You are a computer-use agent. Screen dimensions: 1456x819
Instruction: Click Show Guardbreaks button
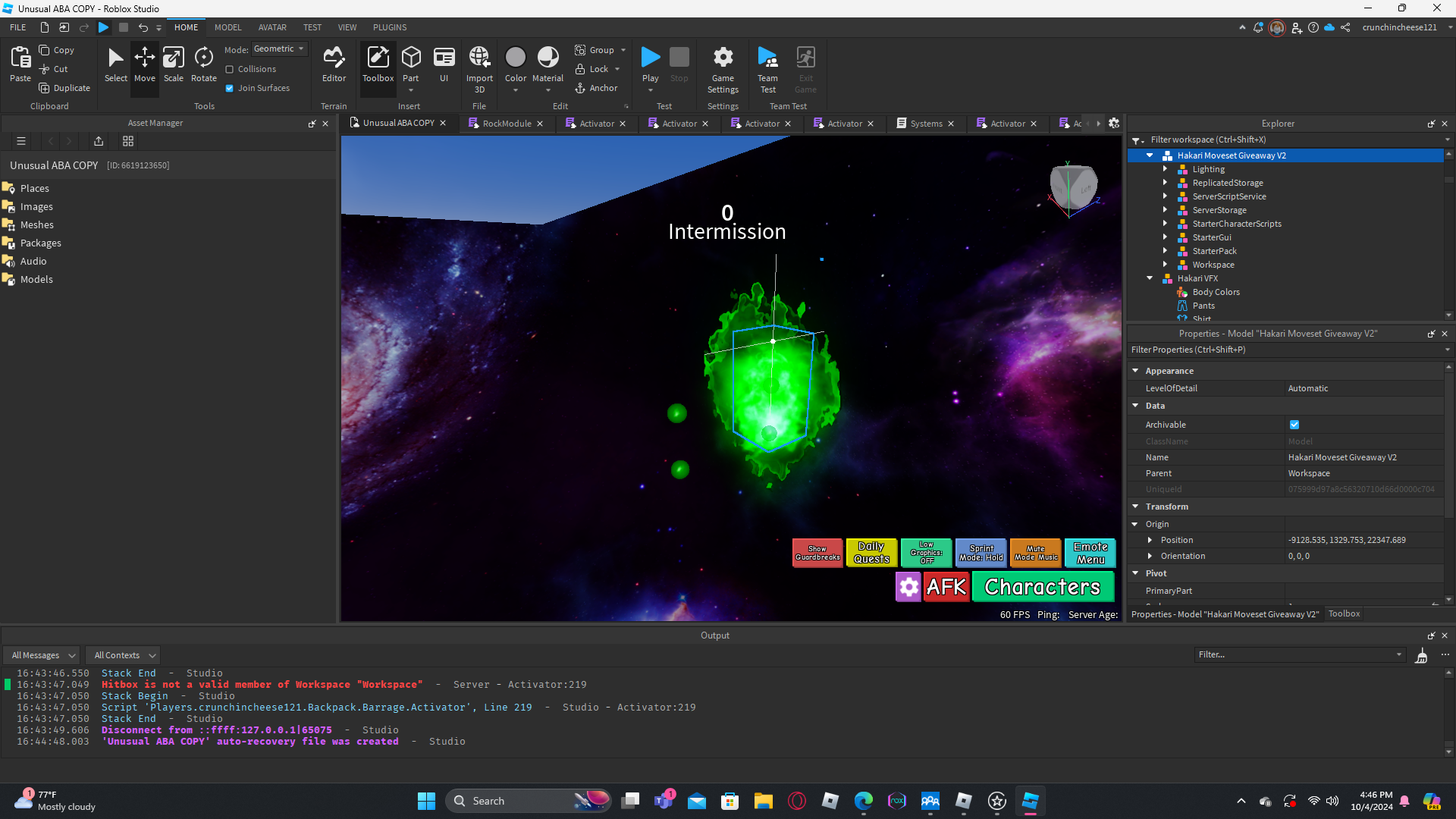817,553
